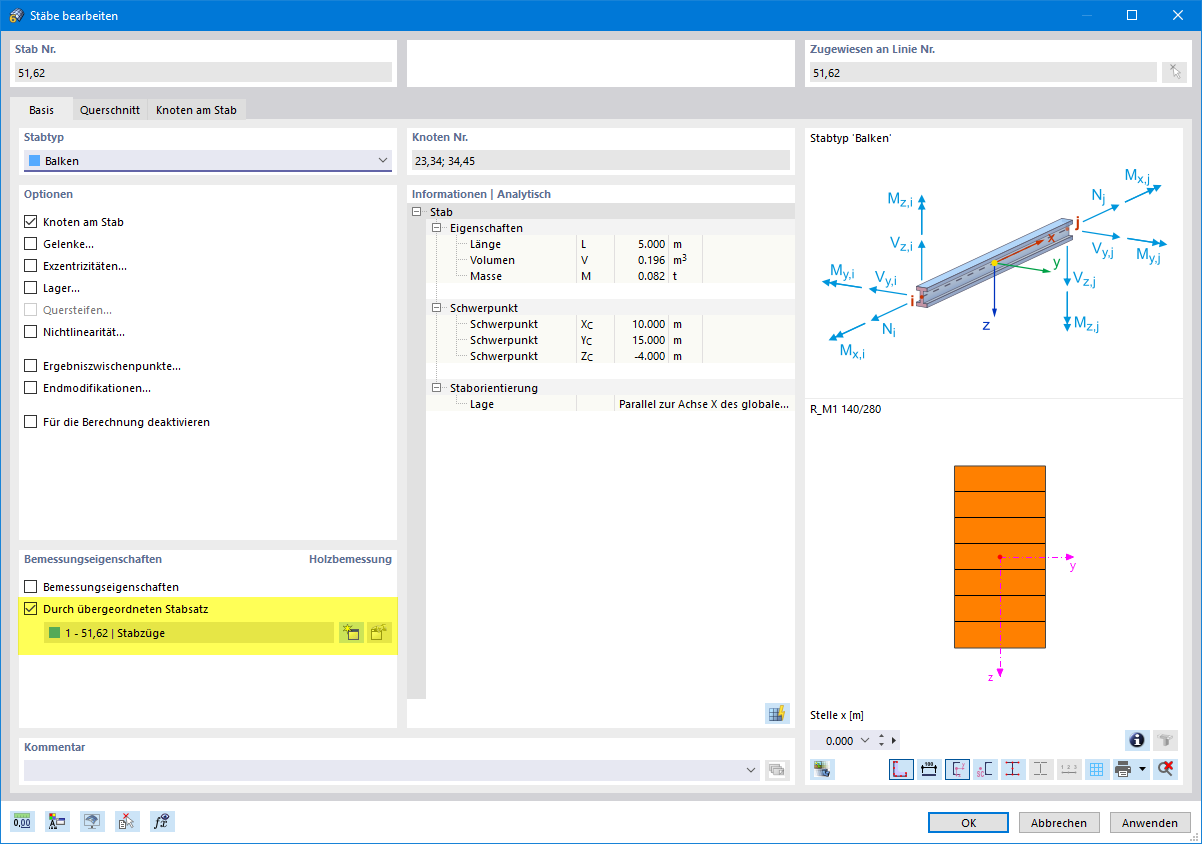
Task: Click the grayed cross-section edit icon
Action: [x=1166, y=740]
